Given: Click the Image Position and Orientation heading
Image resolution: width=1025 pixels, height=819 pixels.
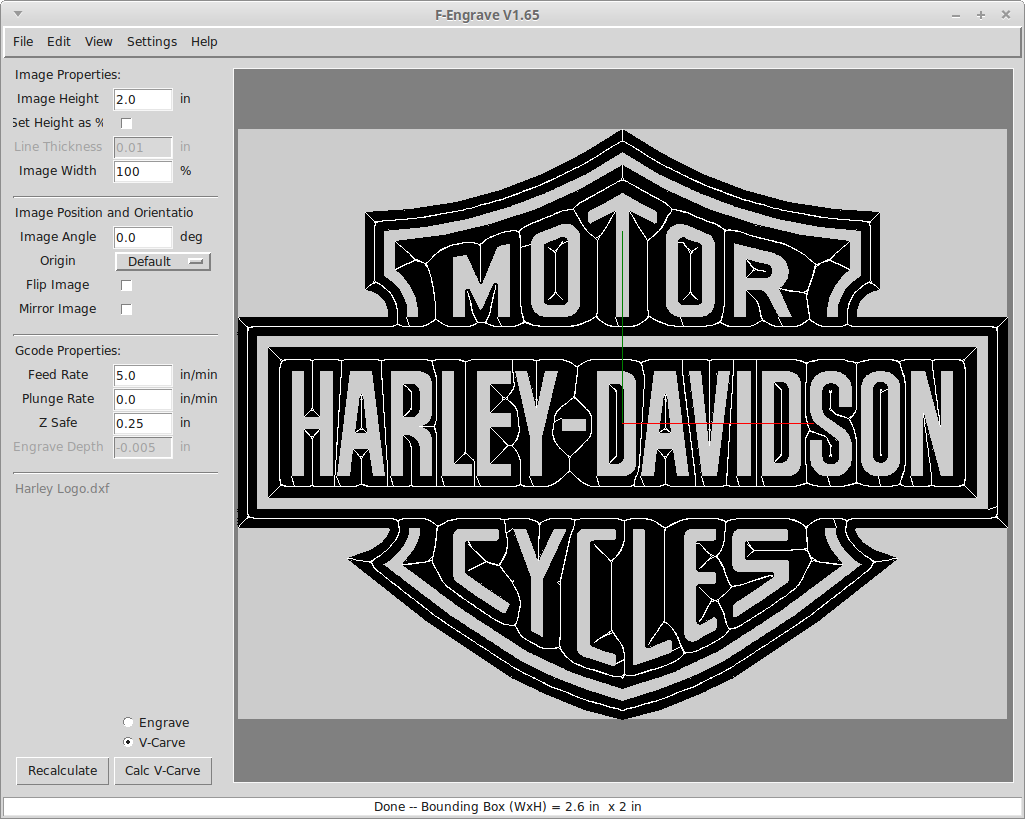Looking at the screenshot, I should pyautogui.click(x=104, y=212).
